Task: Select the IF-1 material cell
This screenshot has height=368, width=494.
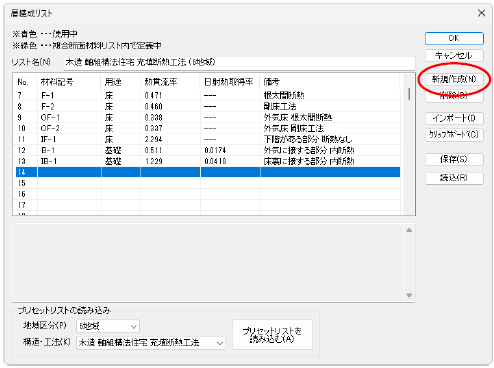Action: click(49, 139)
